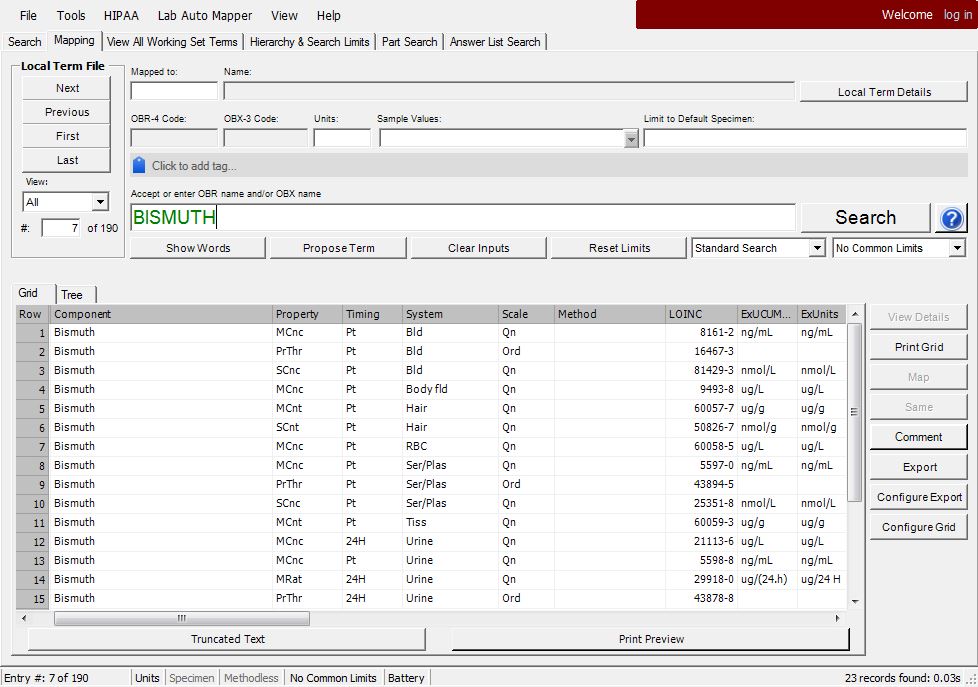Click the Comment button
978x687 pixels.
[x=919, y=437]
